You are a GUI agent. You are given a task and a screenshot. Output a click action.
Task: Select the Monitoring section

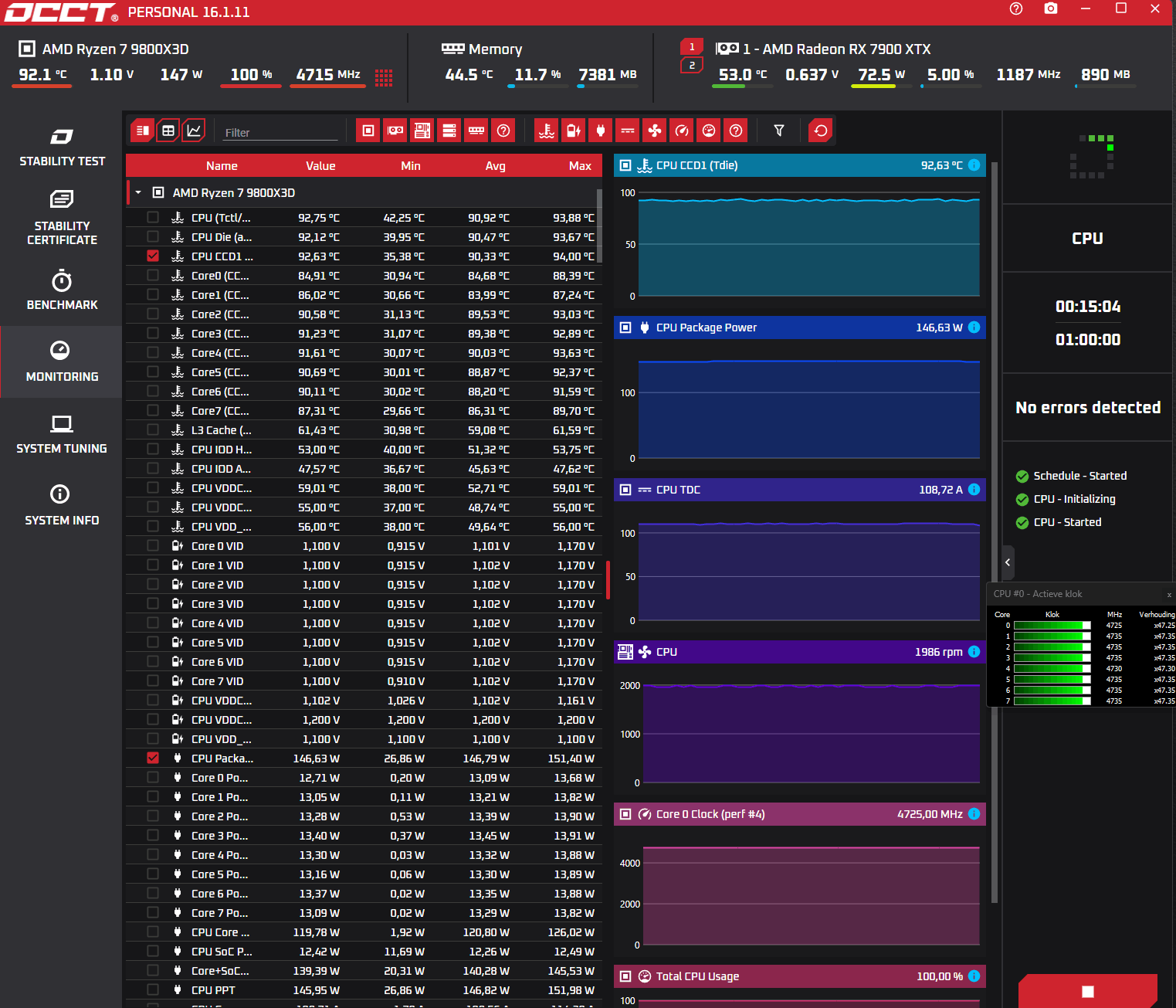[x=62, y=361]
